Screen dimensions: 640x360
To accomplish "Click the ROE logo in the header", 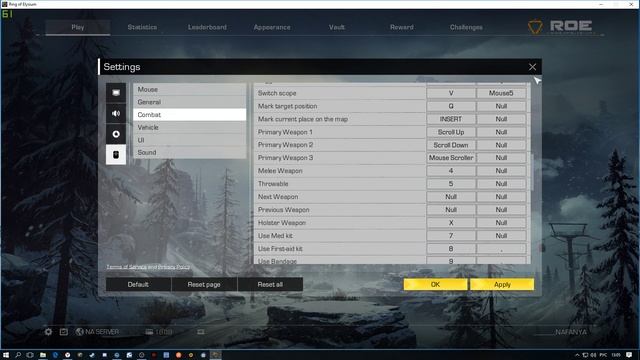I will pyautogui.click(x=560, y=27).
